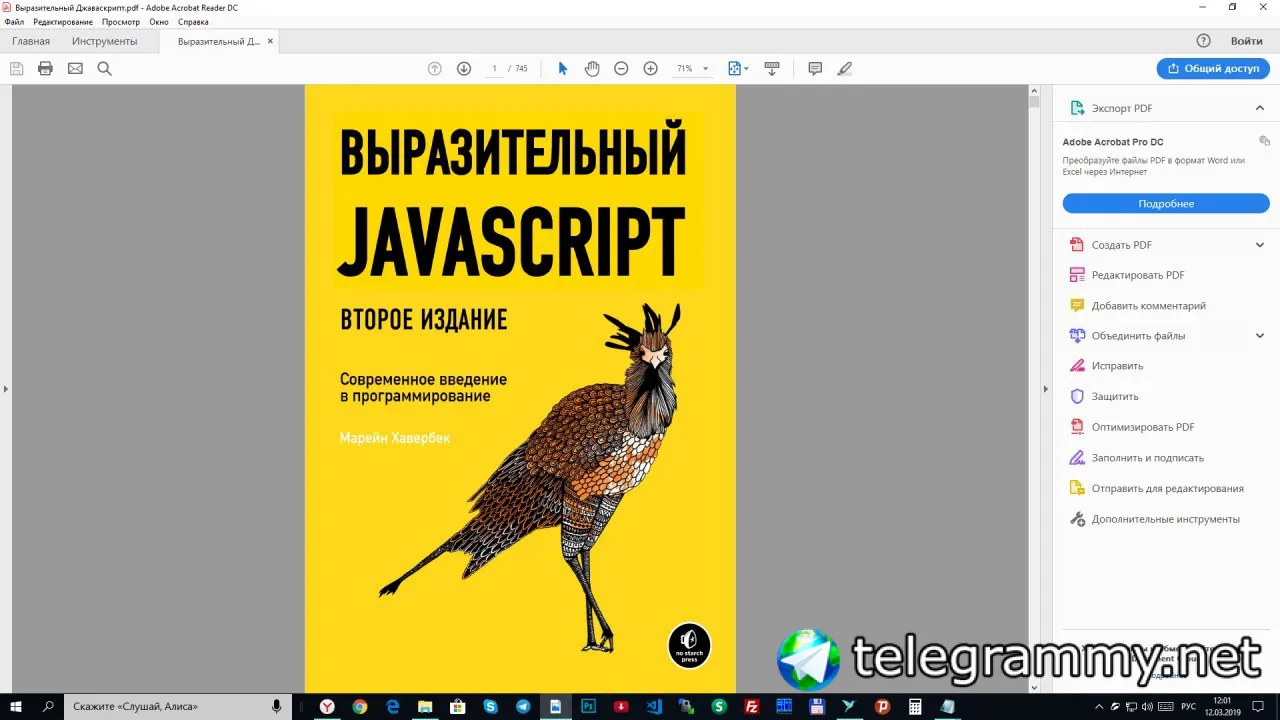Switch to the Главная tab

pyautogui.click(x=31, y=41)
